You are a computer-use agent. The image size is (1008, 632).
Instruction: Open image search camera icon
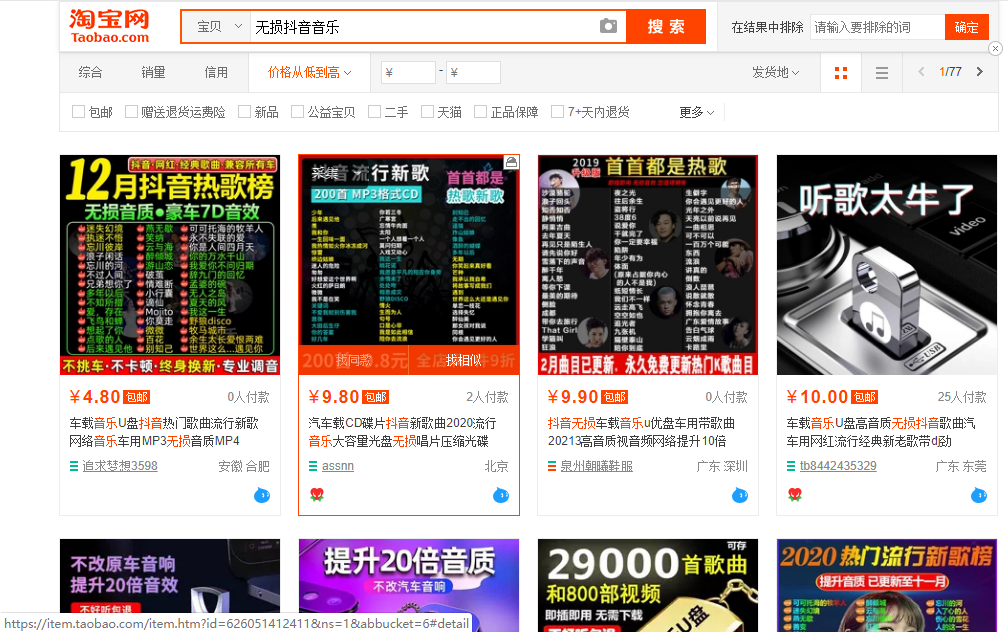[x=608, y=26]
